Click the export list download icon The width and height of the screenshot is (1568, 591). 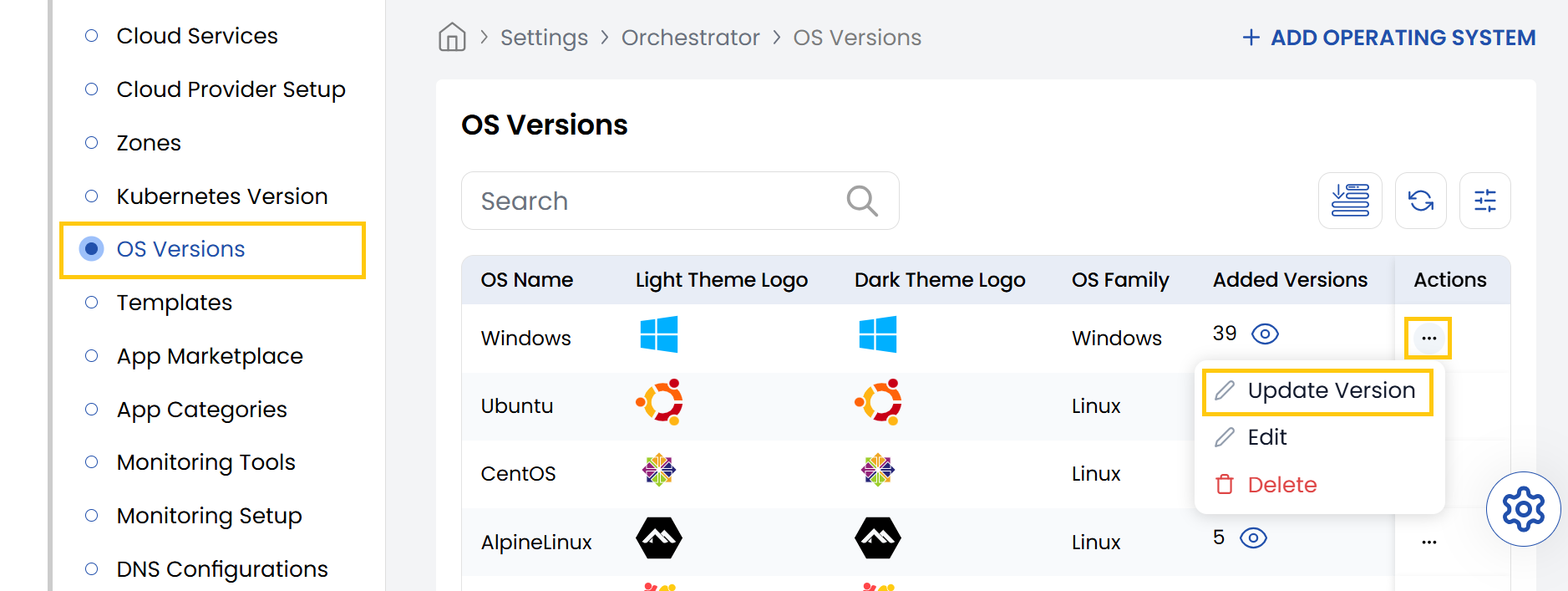coord(1350,201)
